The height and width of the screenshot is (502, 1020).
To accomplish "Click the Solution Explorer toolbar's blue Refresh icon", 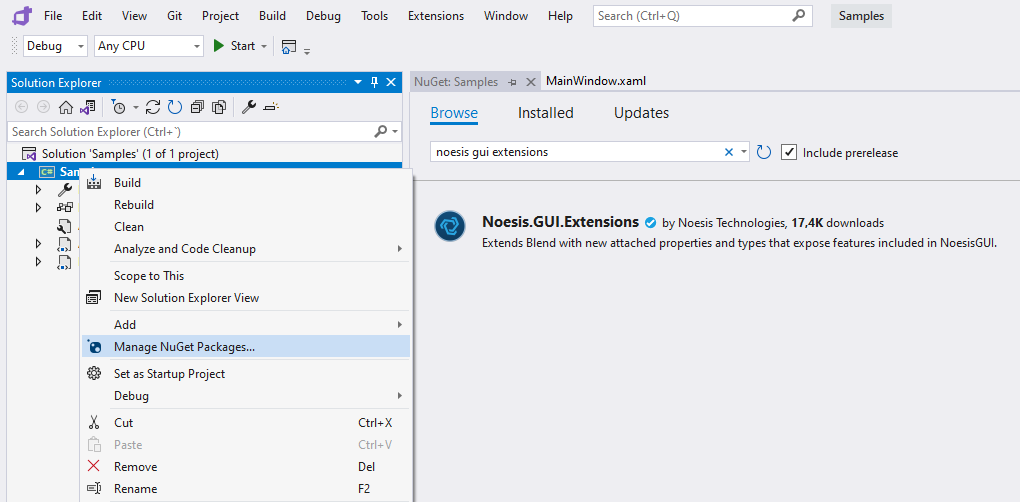I will pos(175,107).
